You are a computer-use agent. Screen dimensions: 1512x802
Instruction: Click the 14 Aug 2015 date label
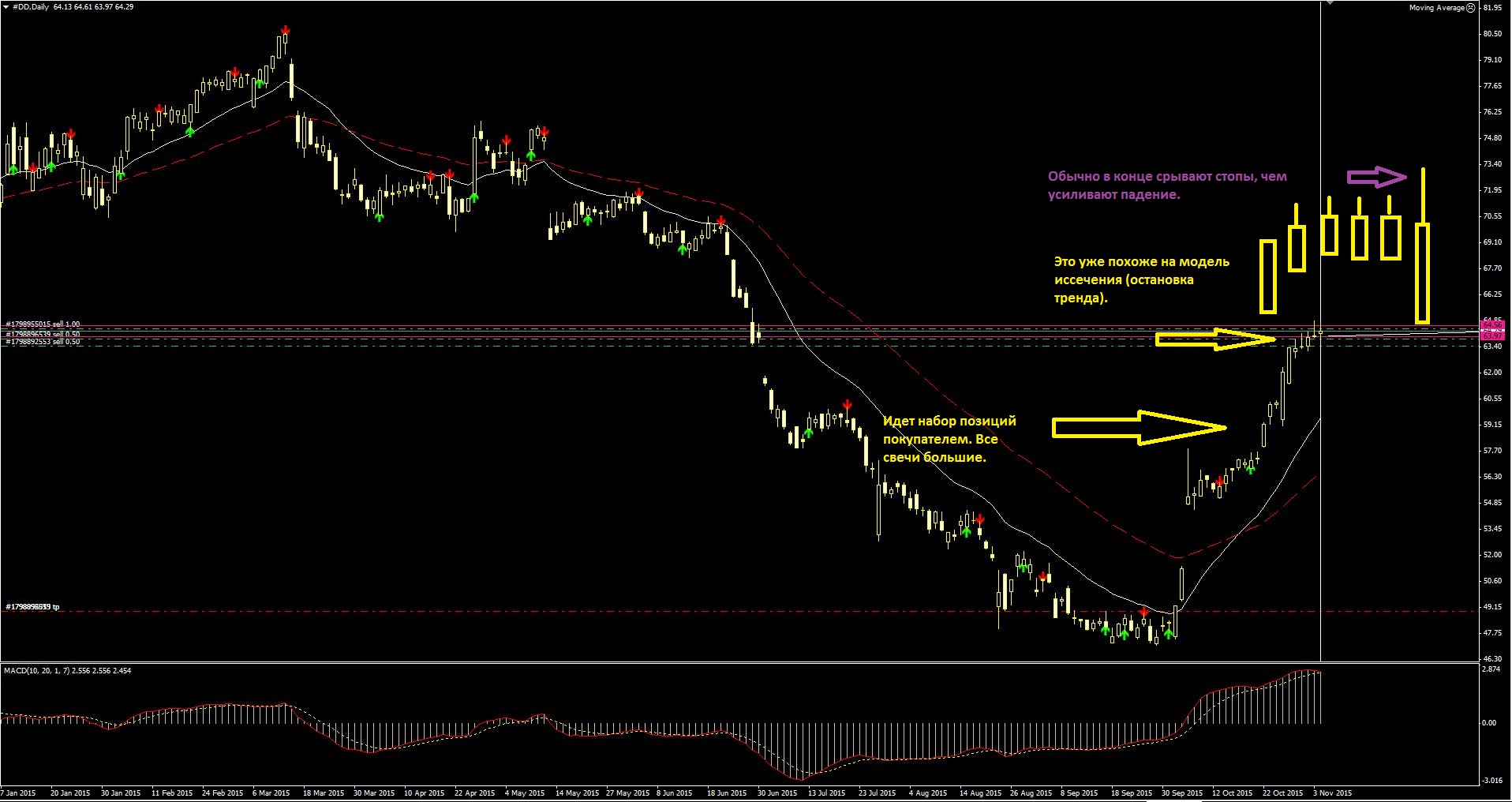[x=980, y=793]
